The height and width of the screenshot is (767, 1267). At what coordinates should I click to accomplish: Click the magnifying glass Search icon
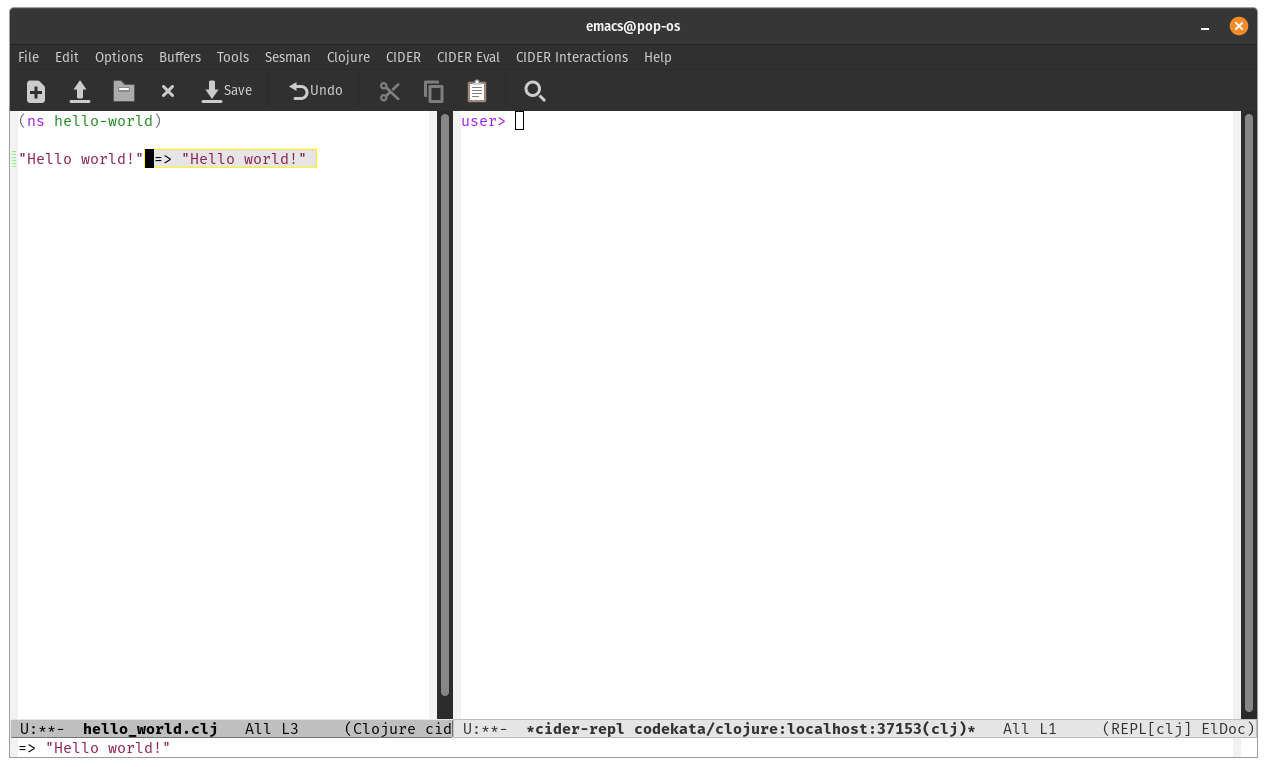pyautogui.click(x=534, y=91)
